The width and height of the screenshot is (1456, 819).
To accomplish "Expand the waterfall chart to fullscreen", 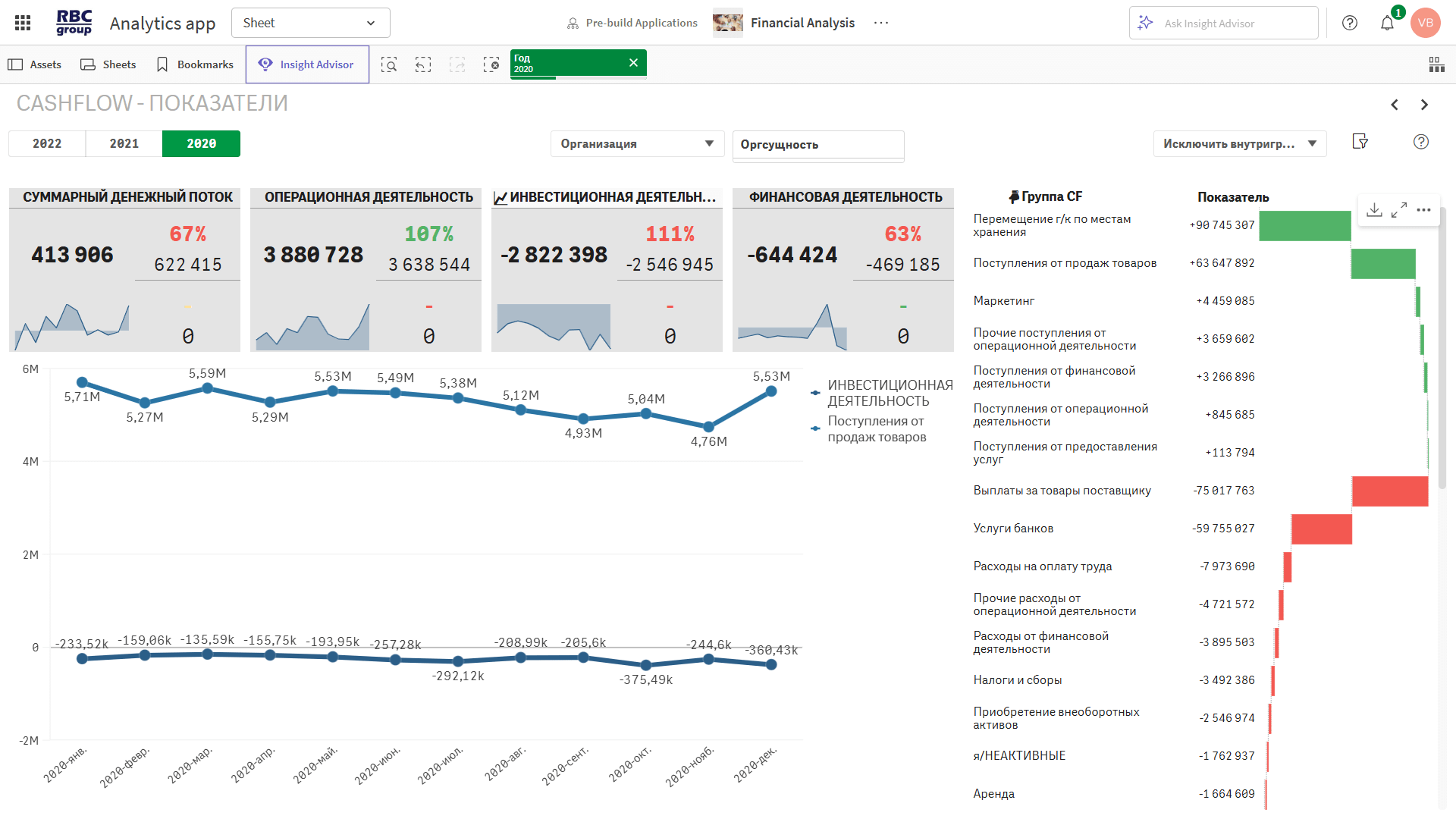I will click(1399, 210).
